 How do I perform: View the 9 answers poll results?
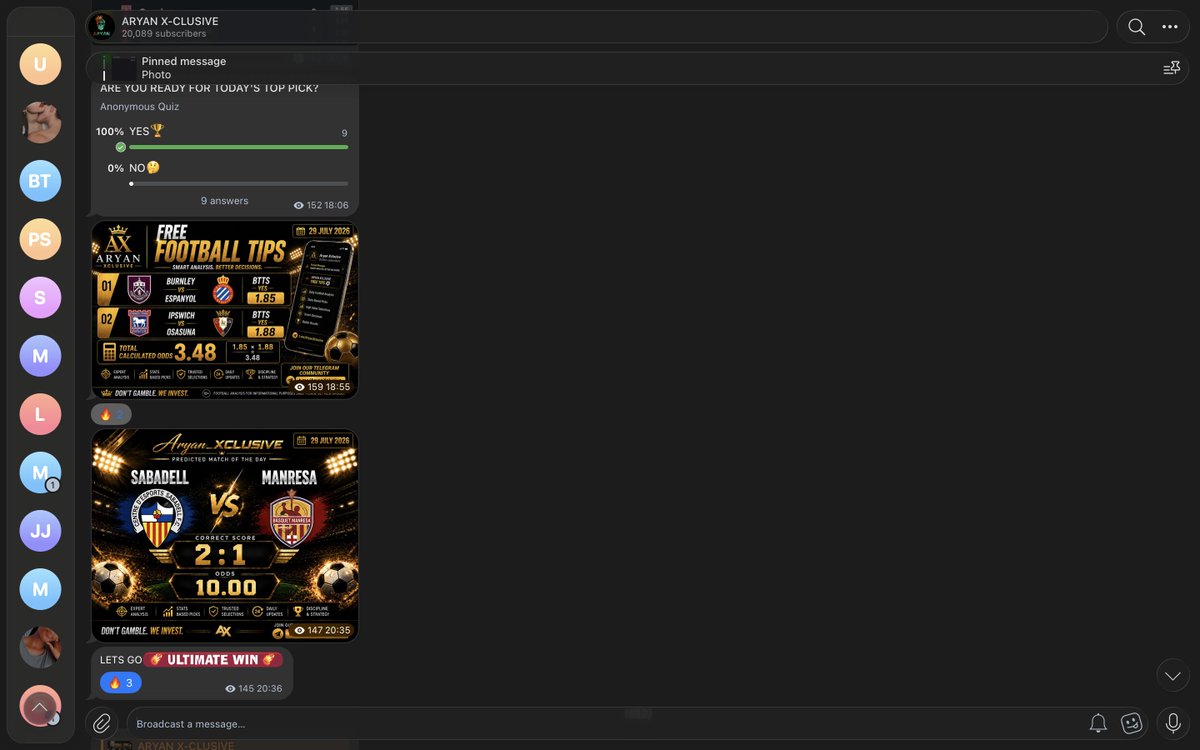coord(224,201)
